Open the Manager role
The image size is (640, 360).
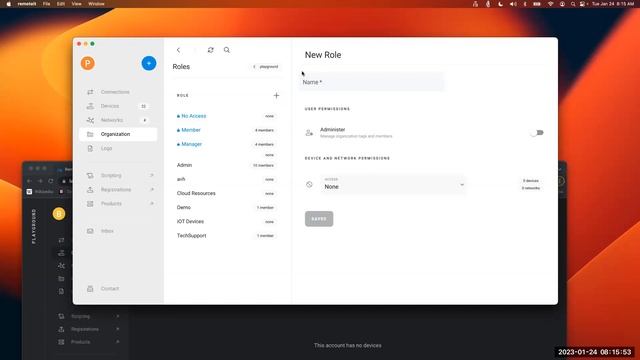coord(192,144)
